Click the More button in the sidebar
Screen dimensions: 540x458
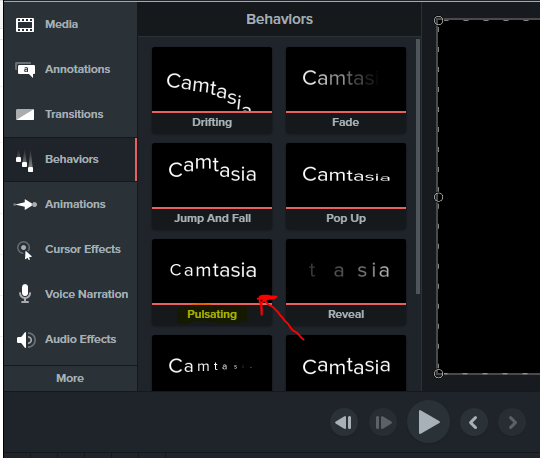70,378
